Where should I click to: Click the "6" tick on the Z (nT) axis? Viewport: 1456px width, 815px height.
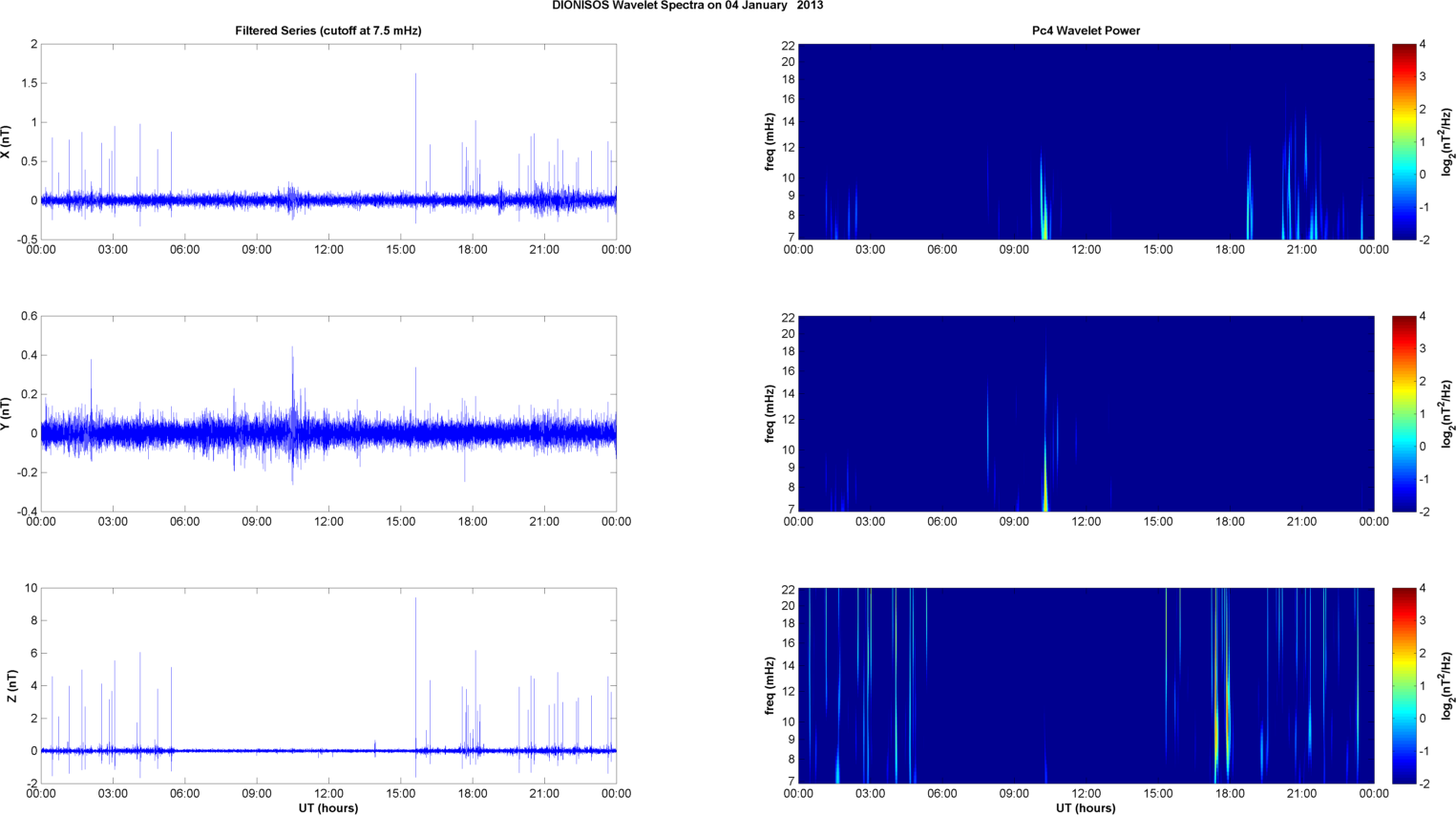click(34, 653)
